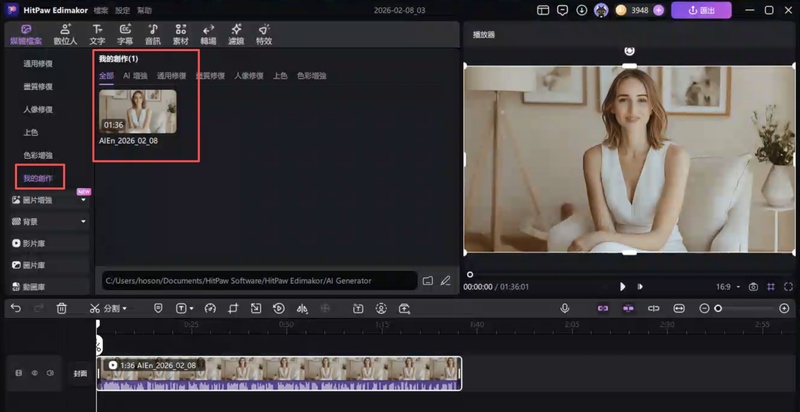Switch to the AI 增強 filter tab
Image resolution: width=800 pixels, height=412 pixels.
coord(134,76)
